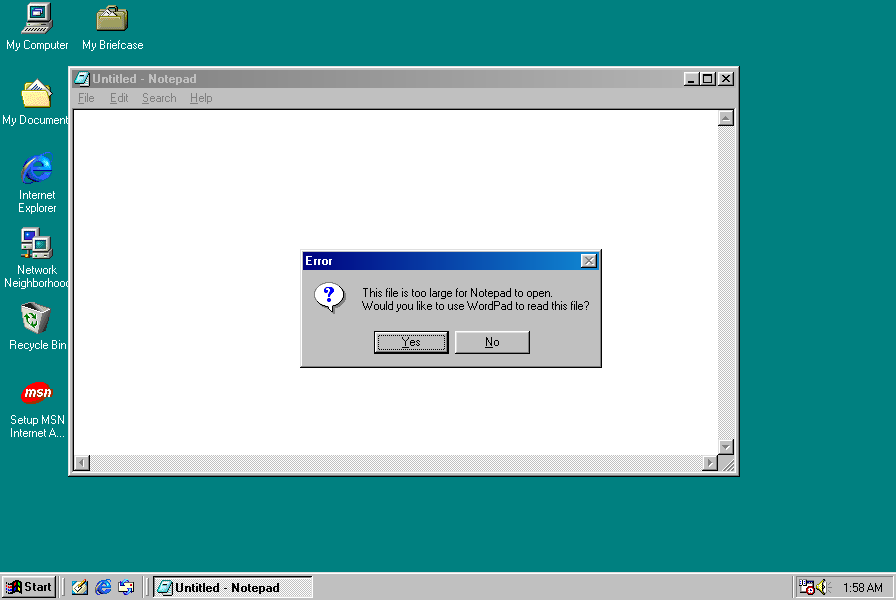Viewport: 896px width, 600px height.
Task: Open the volume speaker tray icon
Action: tap(823, 587)
